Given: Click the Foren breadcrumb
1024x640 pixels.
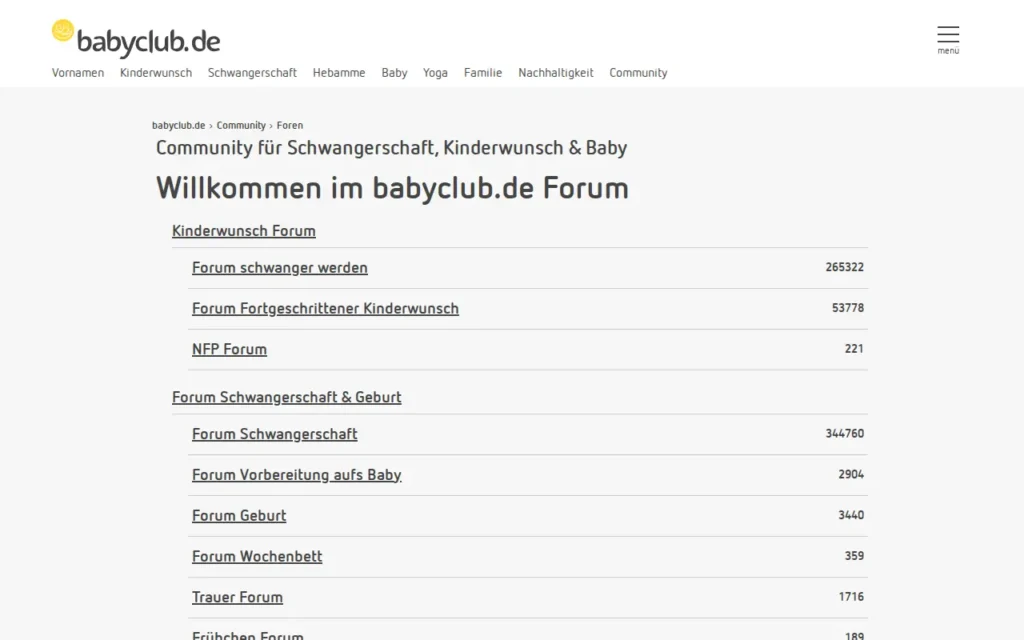Looking at the screenshot, I should click(290, 125).
